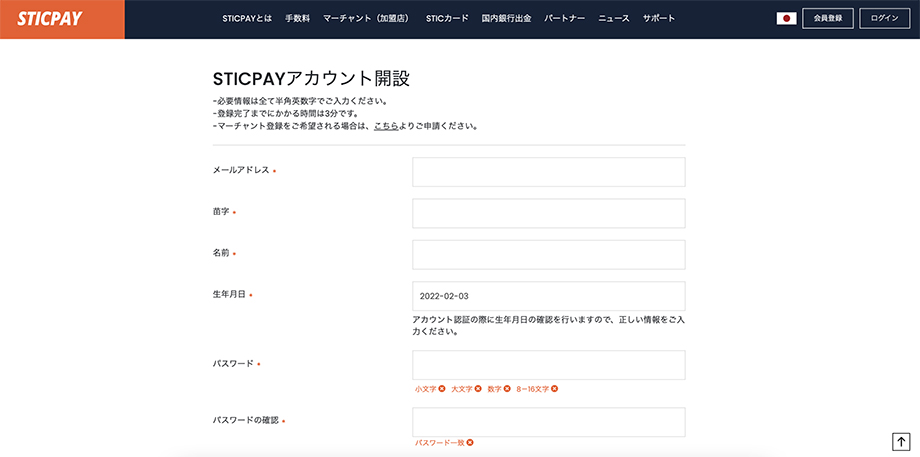The image size is (920, 457).
Task: Click the 8~16文字 requirement indicator
Action: click(537, 389)
